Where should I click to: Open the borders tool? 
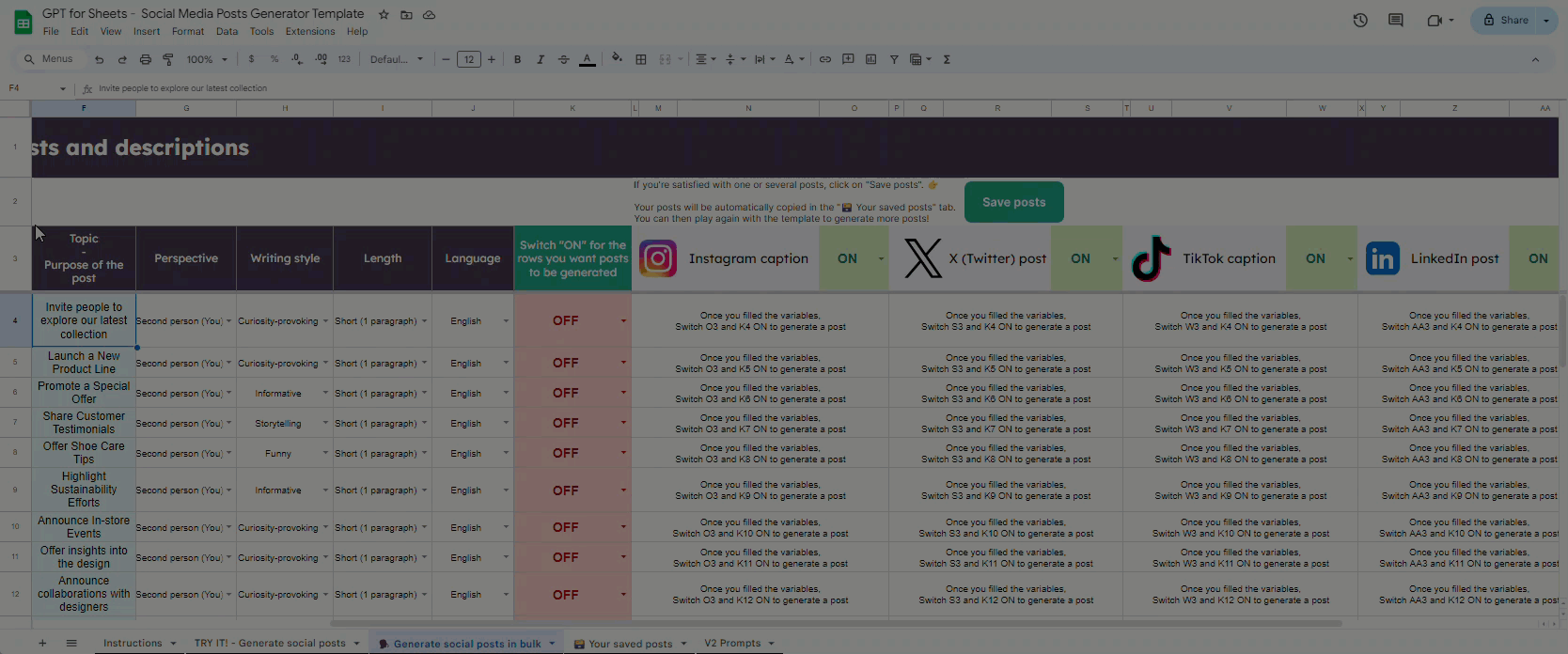point(641,59)
